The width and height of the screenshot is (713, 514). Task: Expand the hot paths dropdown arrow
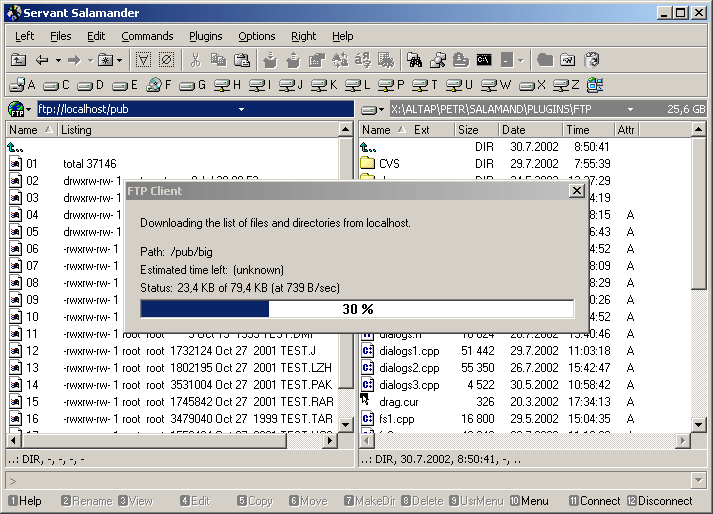pos(119,60)
